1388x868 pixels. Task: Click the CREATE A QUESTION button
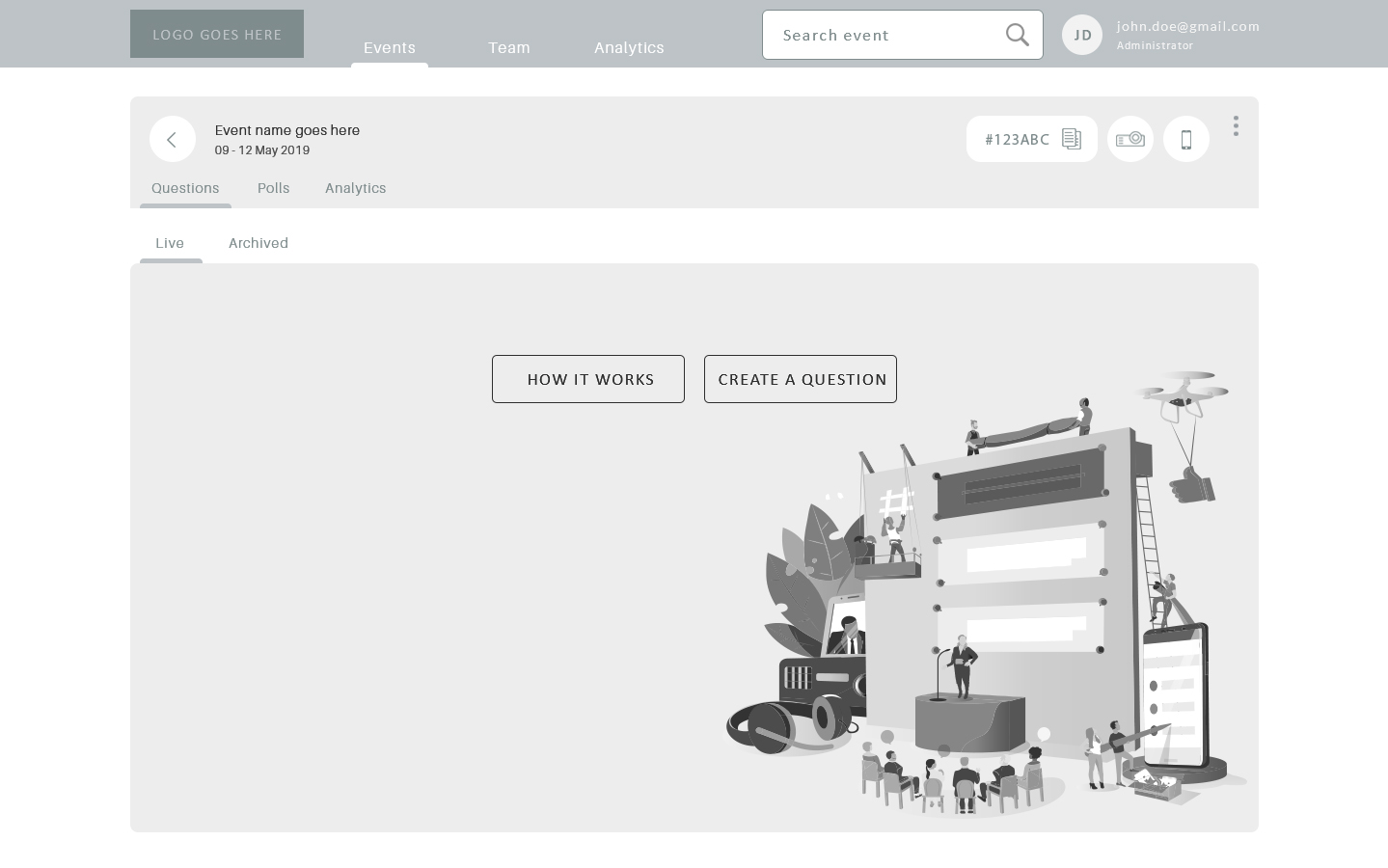click(801, 379)
